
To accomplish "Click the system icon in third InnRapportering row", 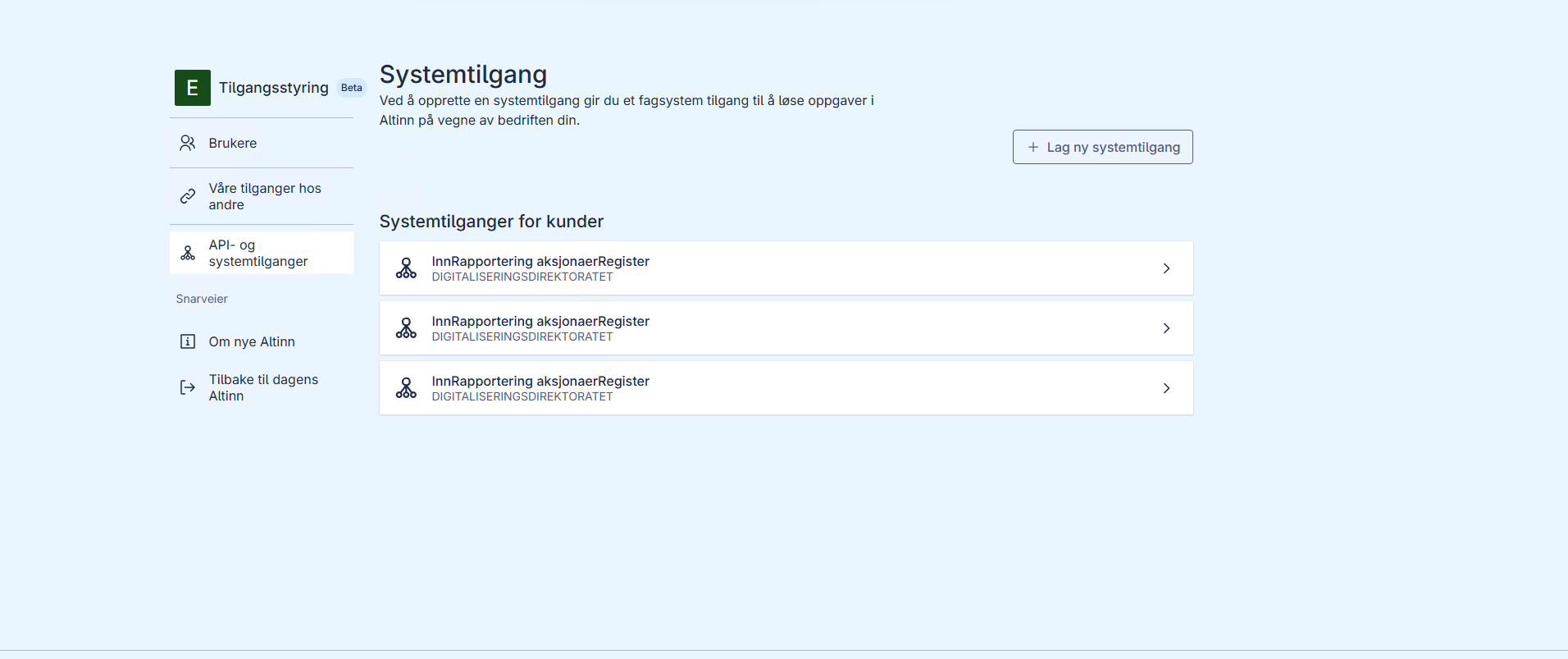I will [x=406, y=388].
